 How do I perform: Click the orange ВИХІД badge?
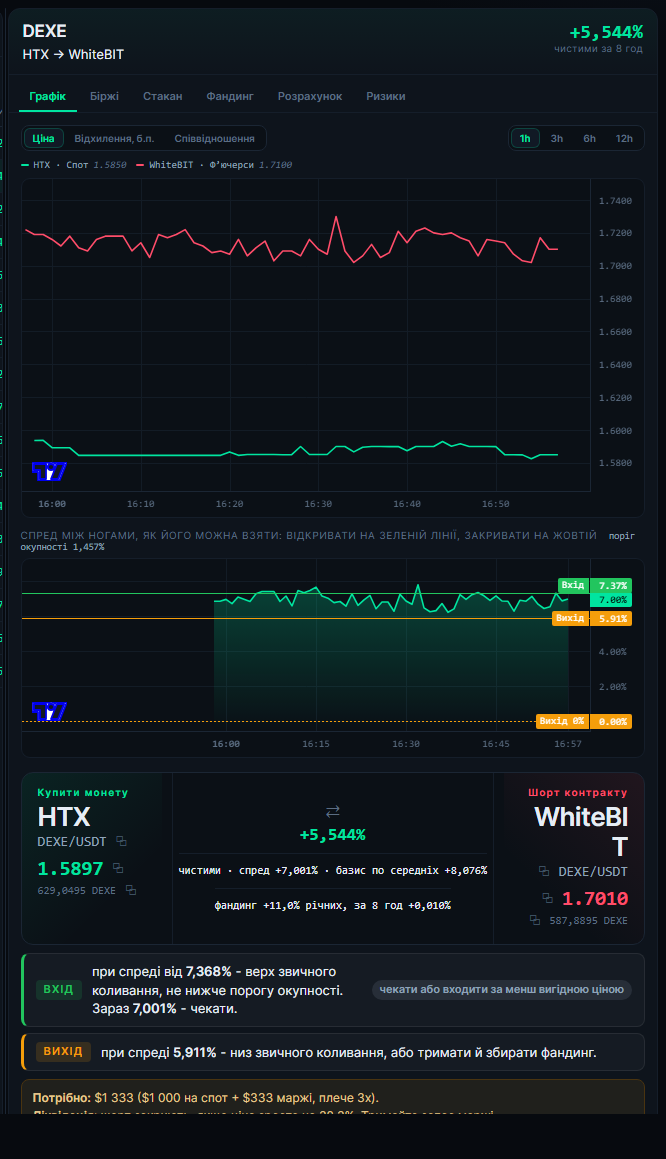63,1051
